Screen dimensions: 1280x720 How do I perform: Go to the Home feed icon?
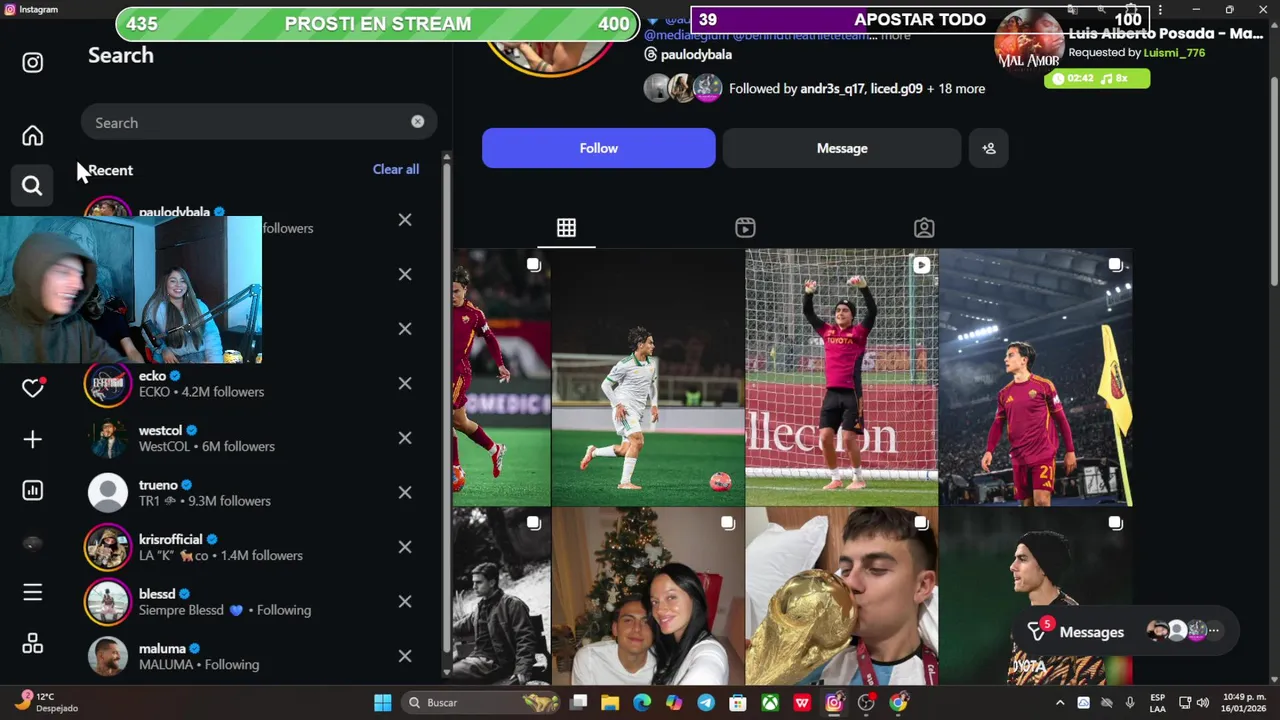coord(33,135)
